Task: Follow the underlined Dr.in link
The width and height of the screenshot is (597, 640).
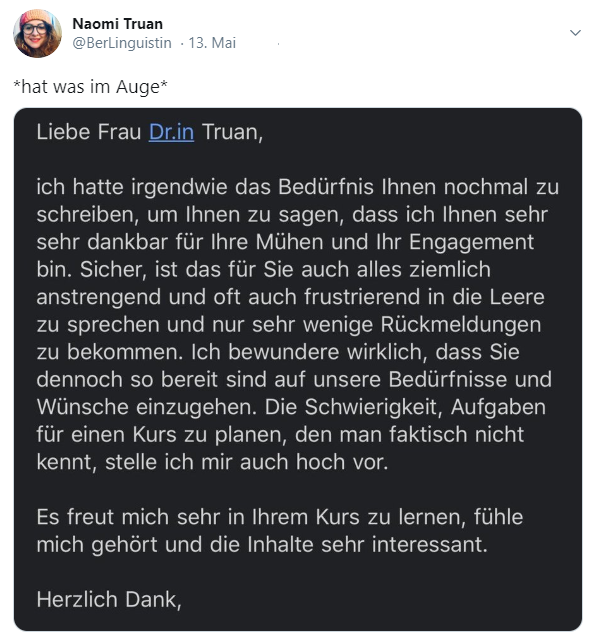Action: coord(171,132)
